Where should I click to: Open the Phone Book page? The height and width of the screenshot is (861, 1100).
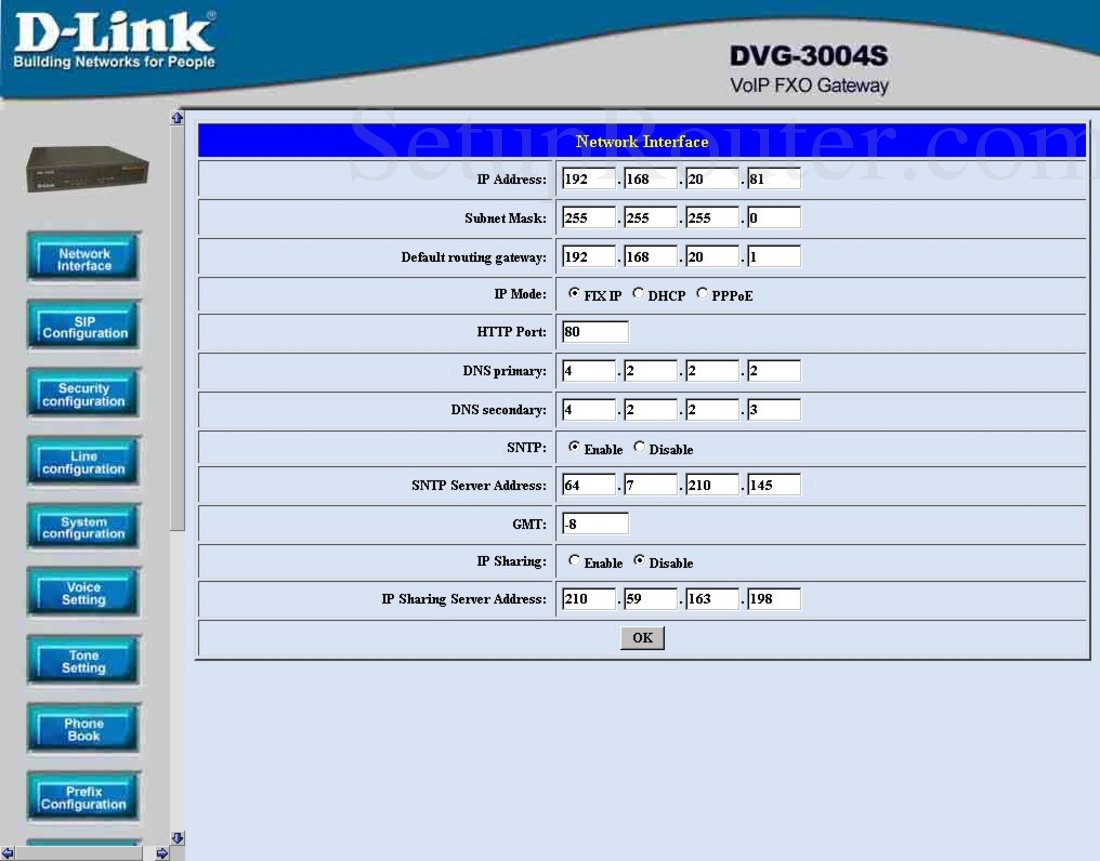pyautogui.click(x=83, y=727)
